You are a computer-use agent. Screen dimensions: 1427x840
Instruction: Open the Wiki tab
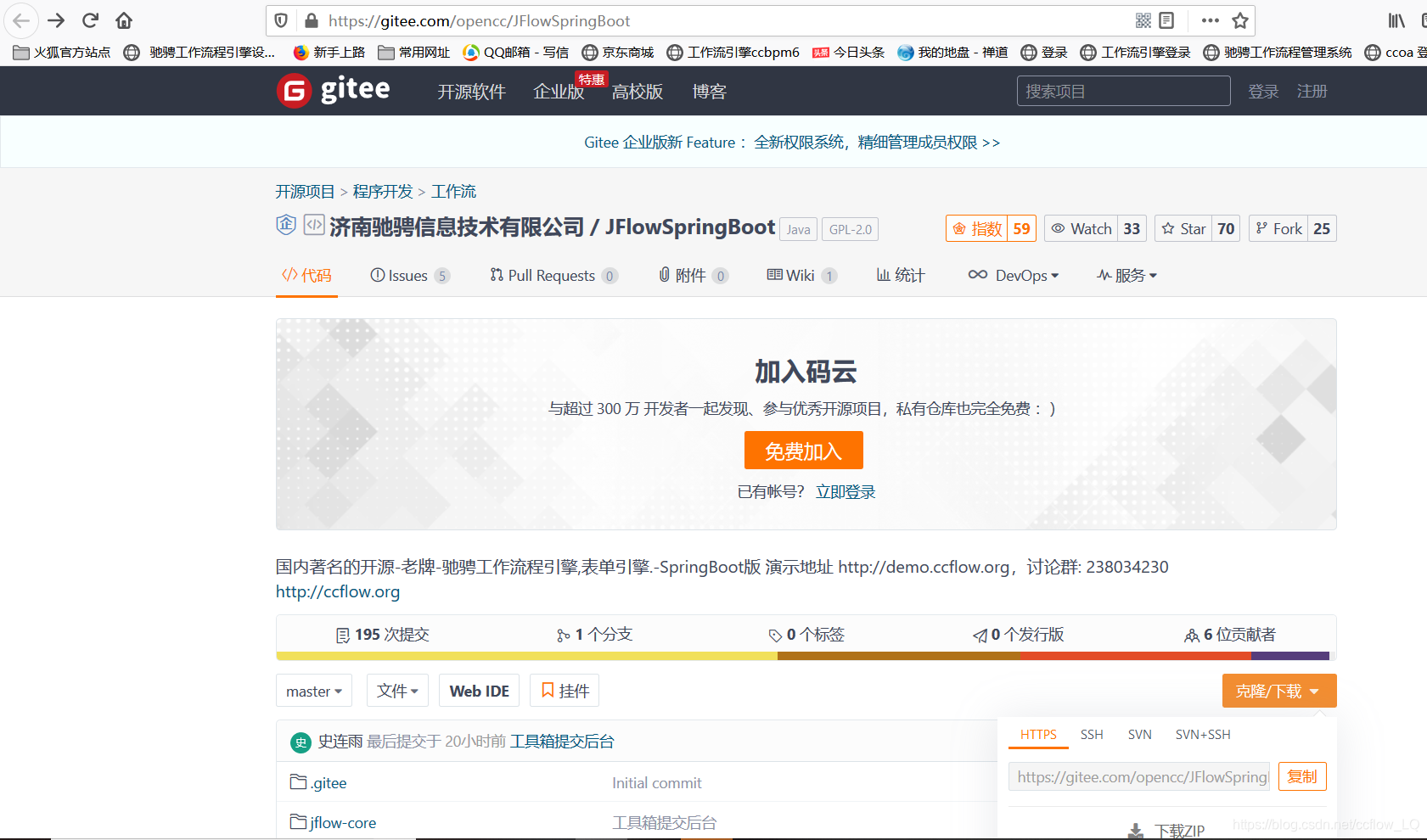tap(801, 276)
